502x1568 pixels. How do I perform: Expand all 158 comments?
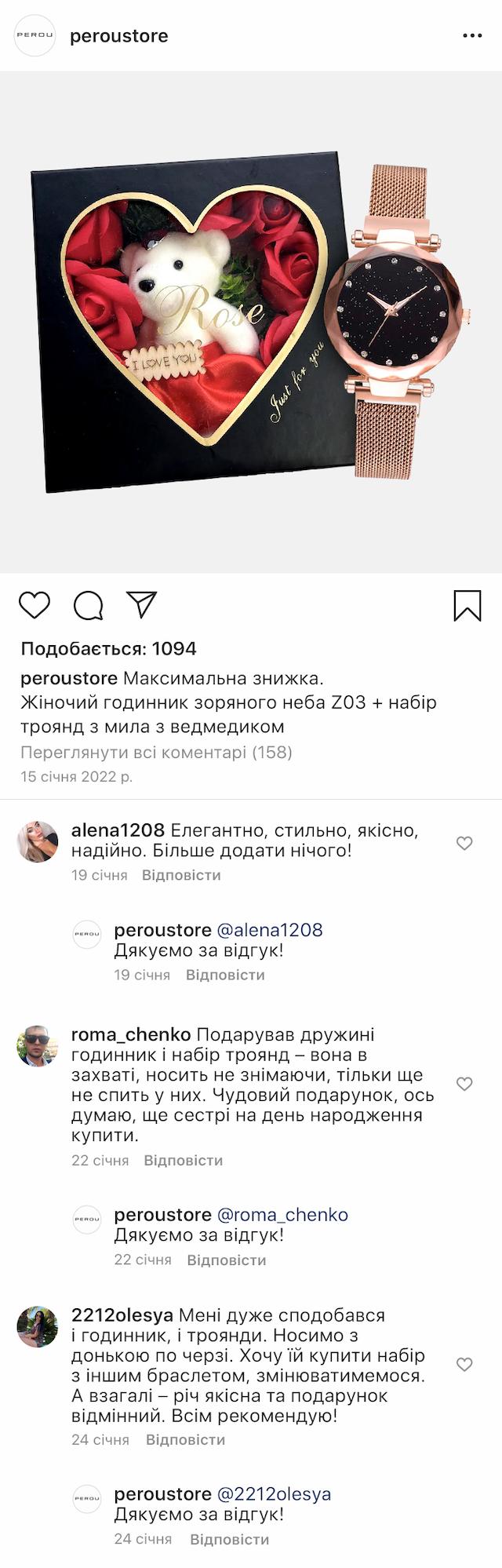[x=156, y=753]
